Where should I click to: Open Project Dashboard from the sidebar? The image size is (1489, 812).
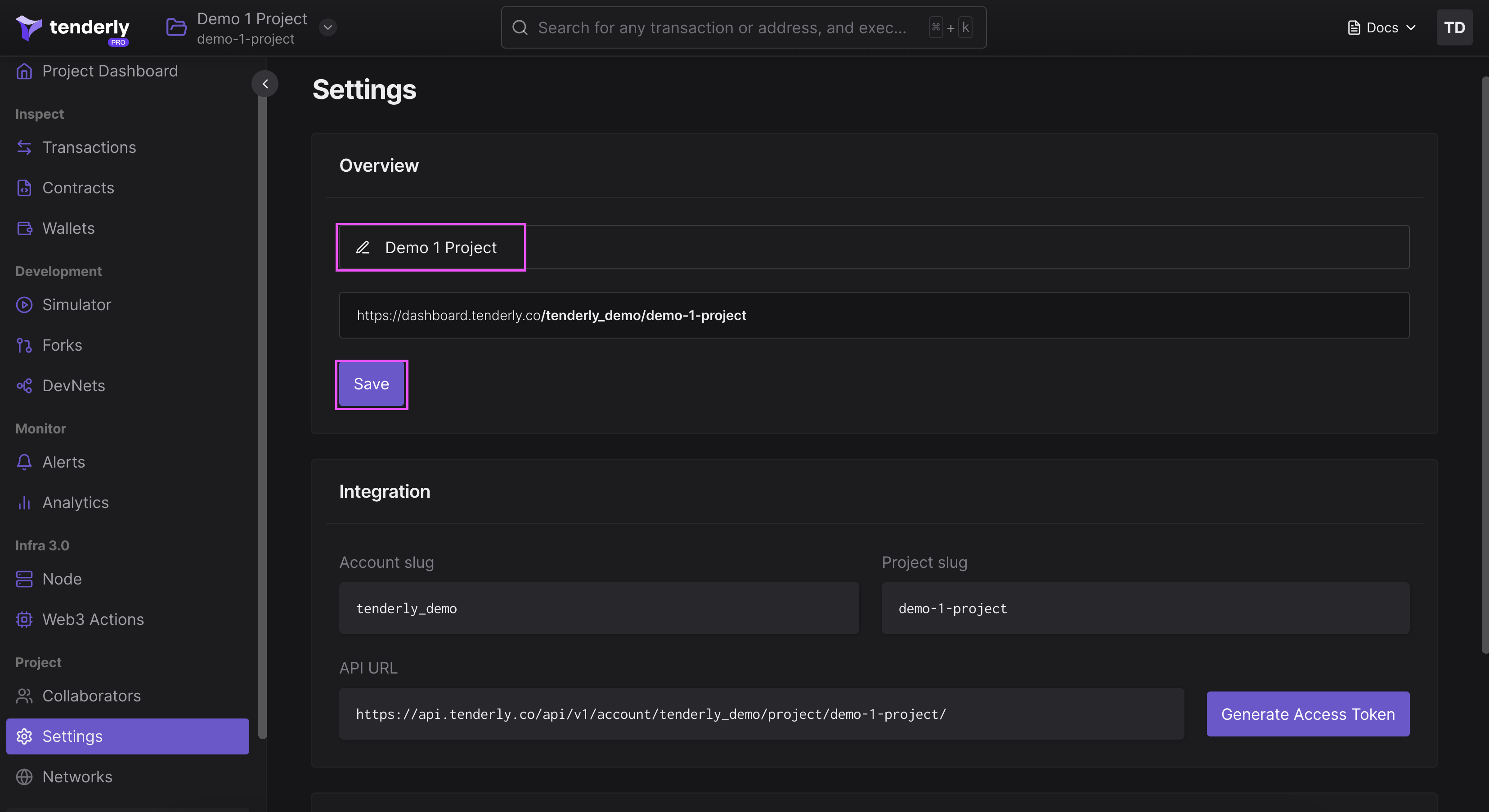click(x=110, y=71)
